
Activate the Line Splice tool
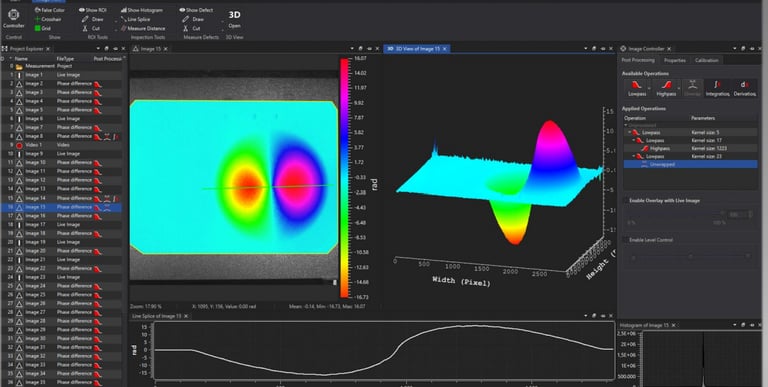(x=135, y=19)
